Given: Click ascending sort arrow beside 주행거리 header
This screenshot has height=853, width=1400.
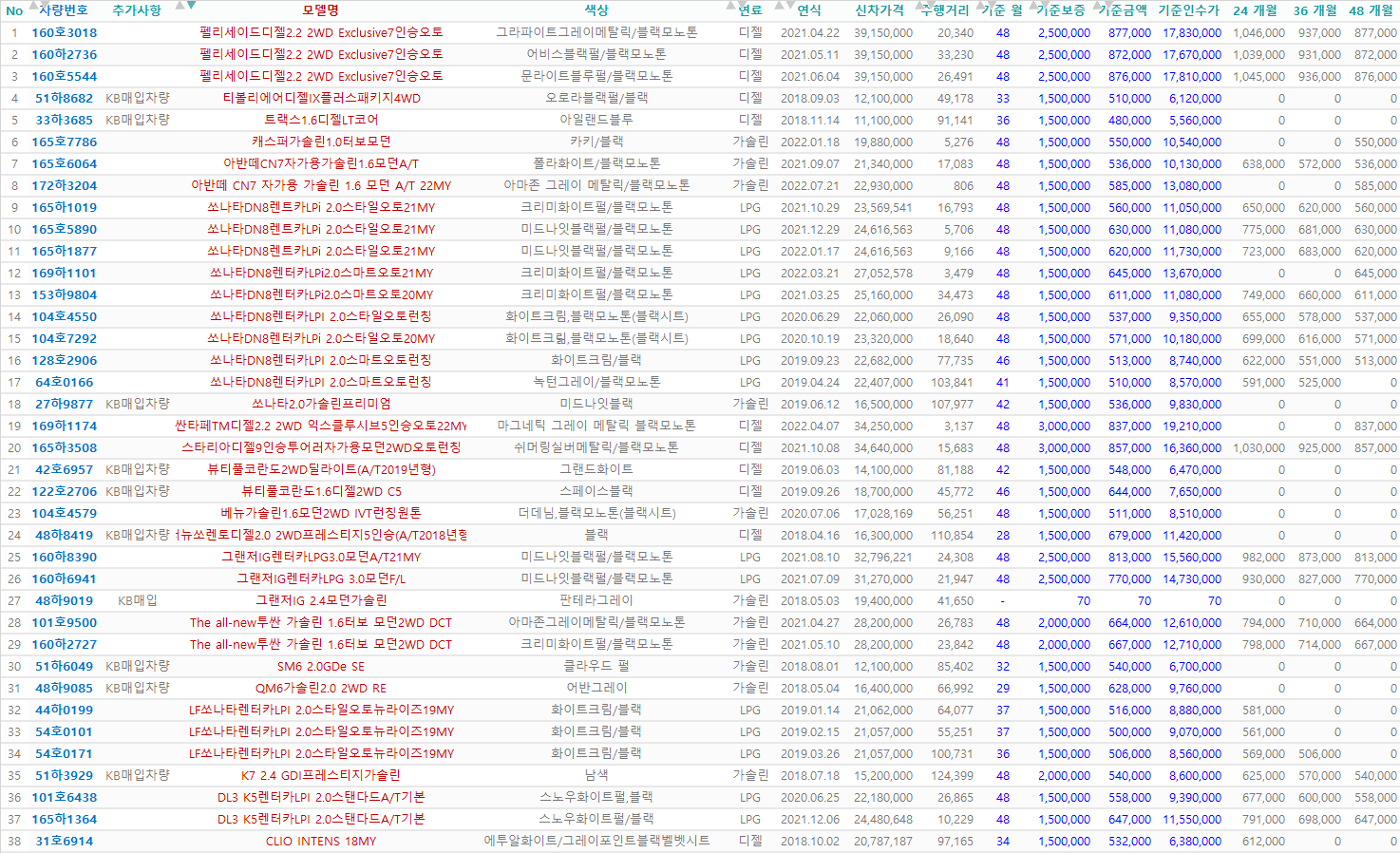Looking at the screenshot, I should 918,5.
